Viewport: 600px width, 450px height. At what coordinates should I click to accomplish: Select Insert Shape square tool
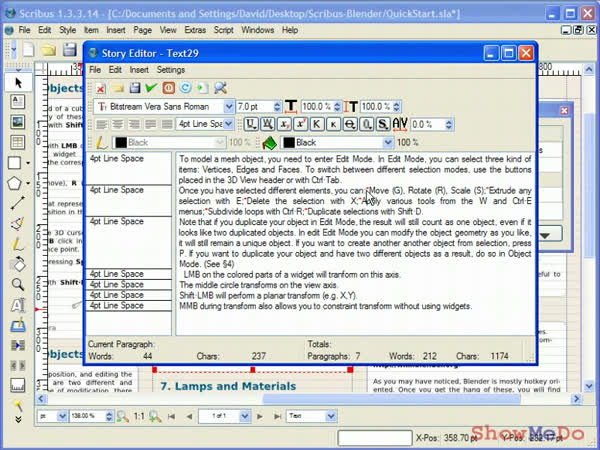click(15, 163)
